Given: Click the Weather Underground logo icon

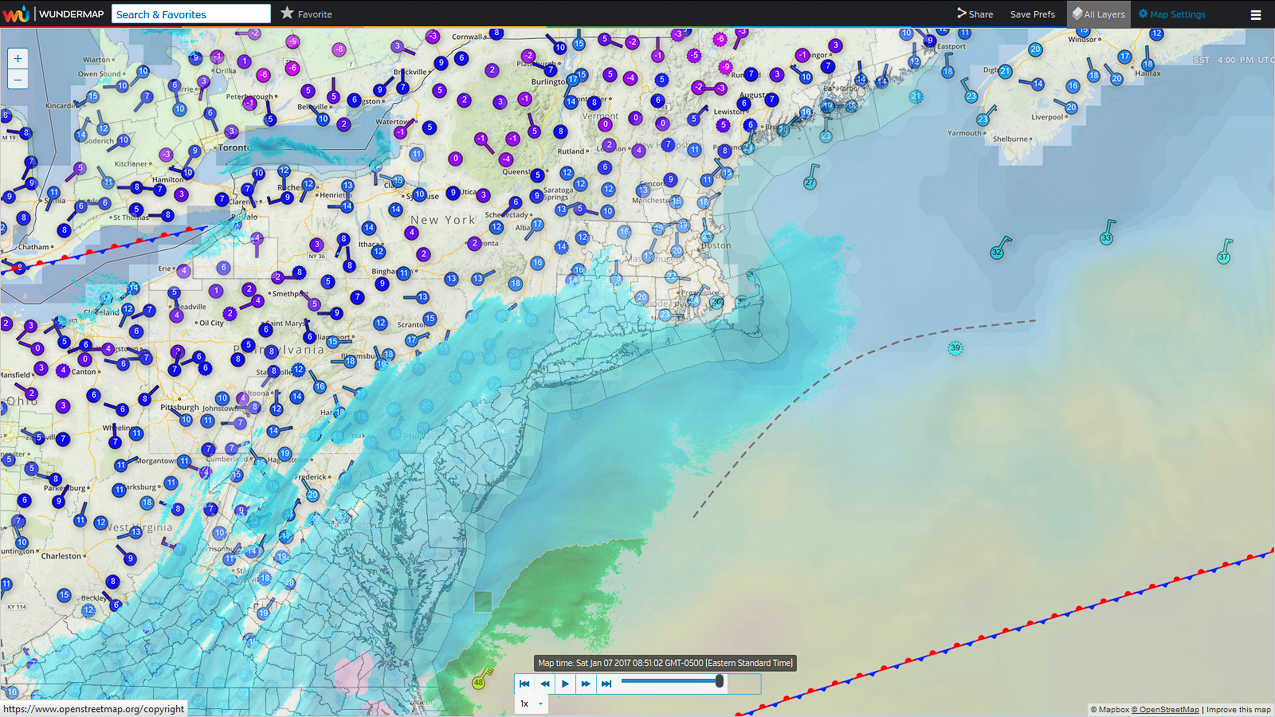Looking at the screenshot, I should coord(16,13).
